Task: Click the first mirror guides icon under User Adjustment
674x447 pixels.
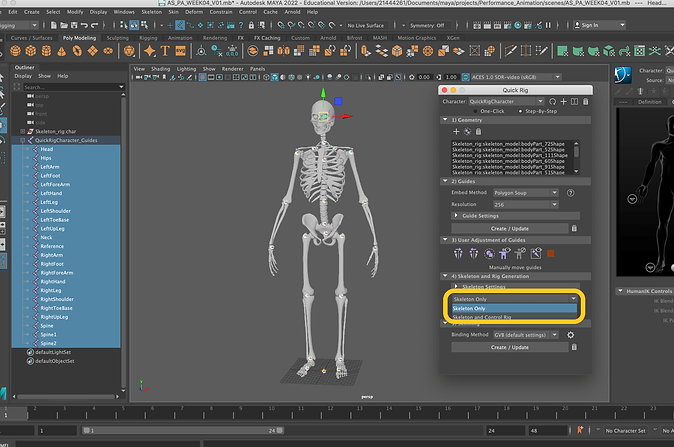Action: point(458,254)
